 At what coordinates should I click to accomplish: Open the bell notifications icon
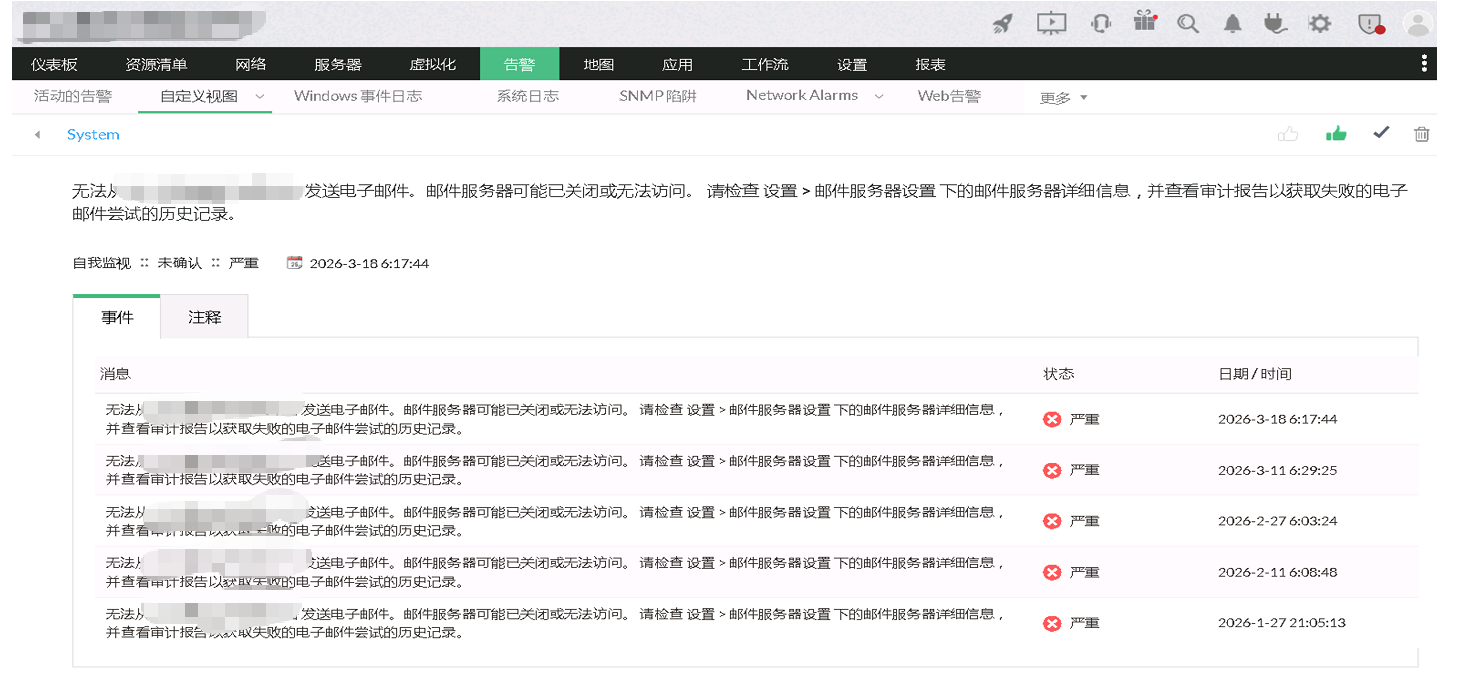pyautogui.click(x=1233, y=24)
